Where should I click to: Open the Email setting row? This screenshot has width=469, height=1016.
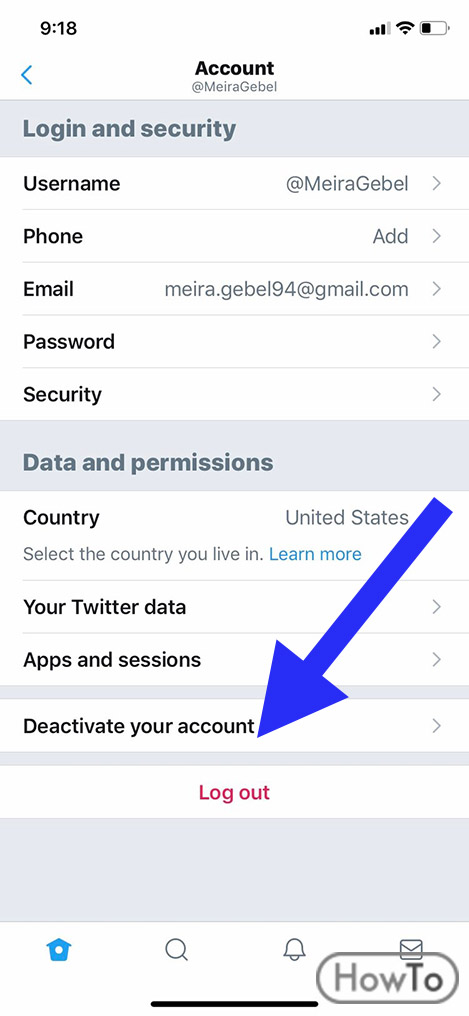234,289
